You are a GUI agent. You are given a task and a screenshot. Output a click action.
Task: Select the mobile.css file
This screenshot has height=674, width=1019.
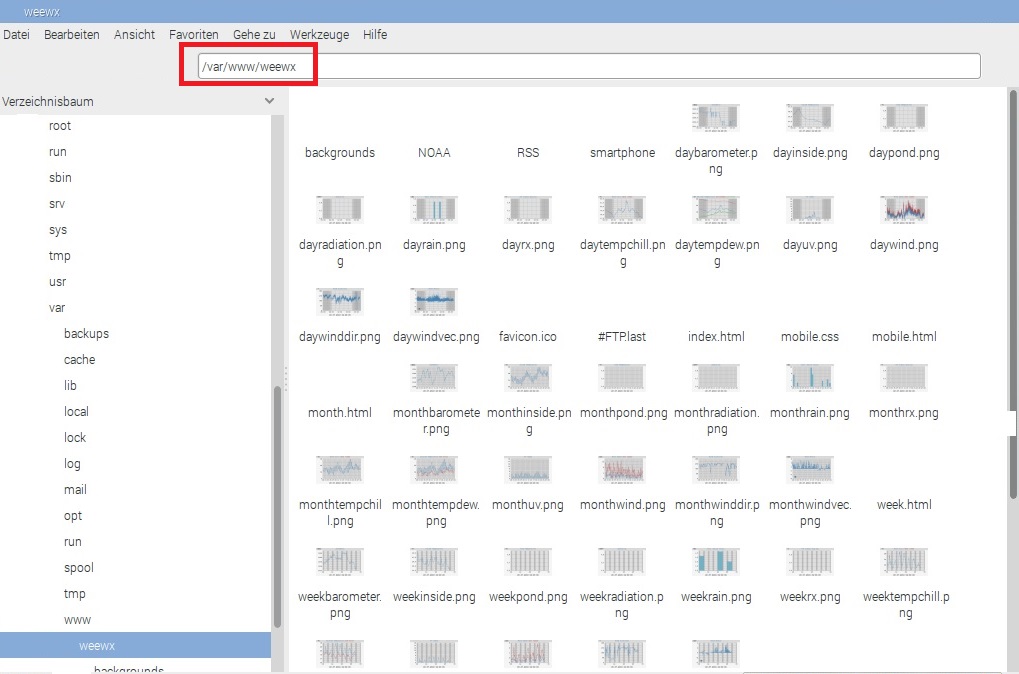pos(810,337)
